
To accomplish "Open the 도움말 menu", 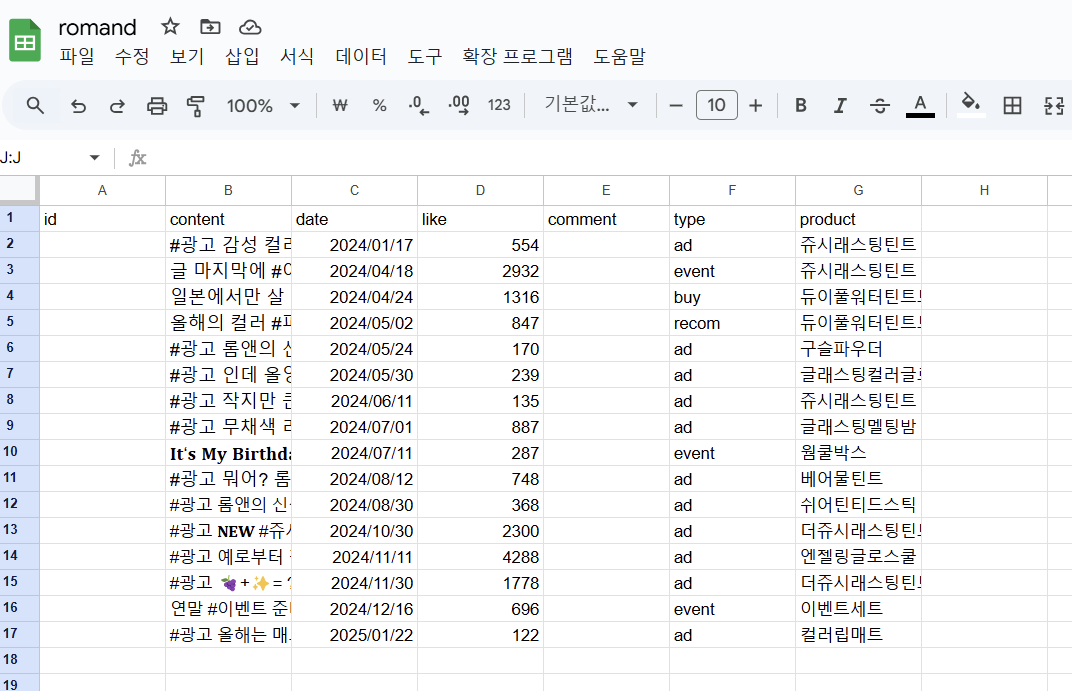I will point(619,57).
